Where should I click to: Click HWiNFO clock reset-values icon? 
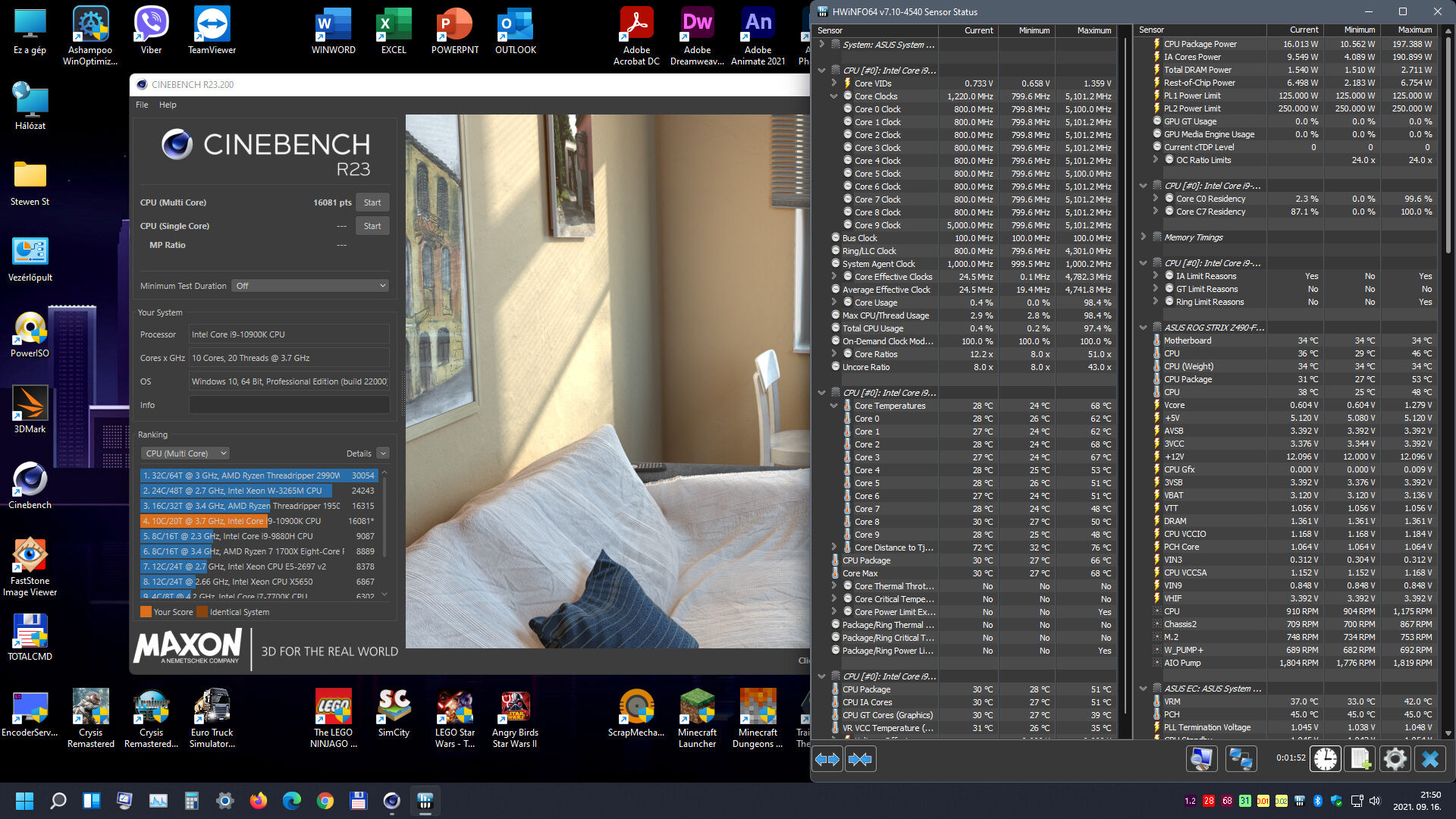point(1326,758)
